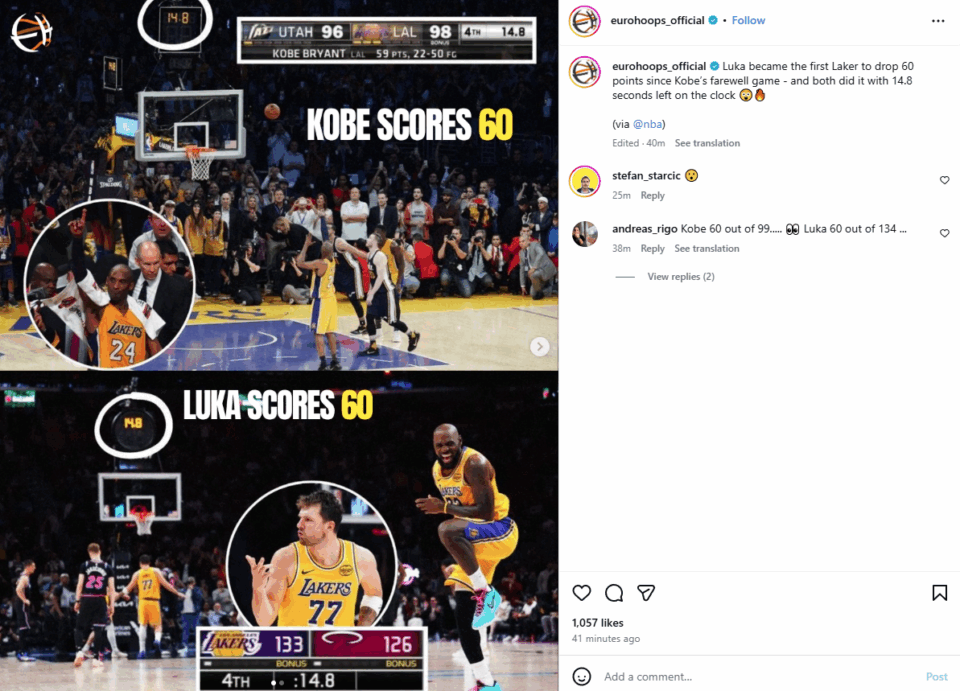960x691 pixels.
Task: Reply to stefan_starcic's comment
Action: 652,195
